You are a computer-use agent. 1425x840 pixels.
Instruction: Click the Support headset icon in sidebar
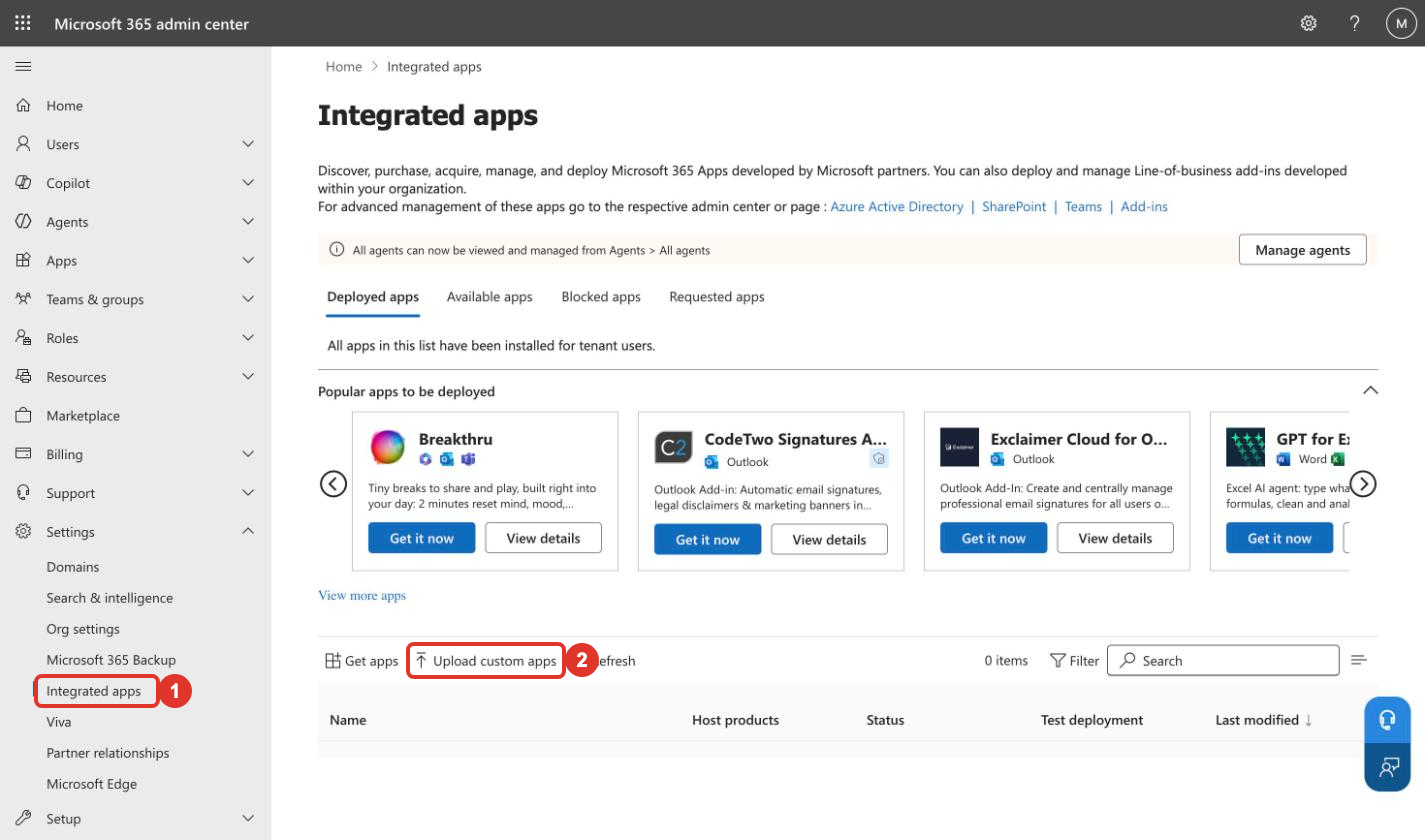24,493
